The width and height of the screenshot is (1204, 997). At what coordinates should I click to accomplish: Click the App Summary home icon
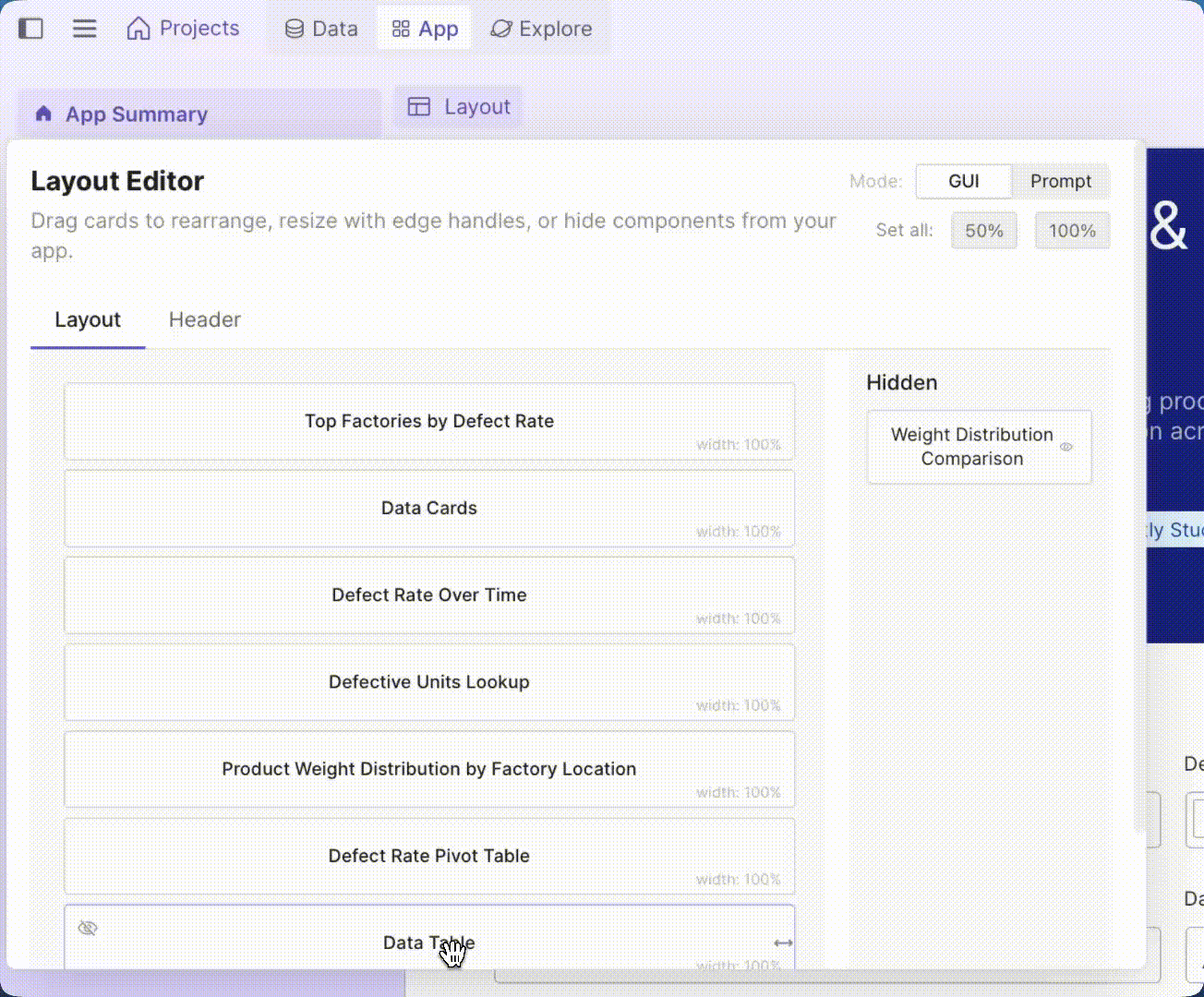tap(43, 114)
